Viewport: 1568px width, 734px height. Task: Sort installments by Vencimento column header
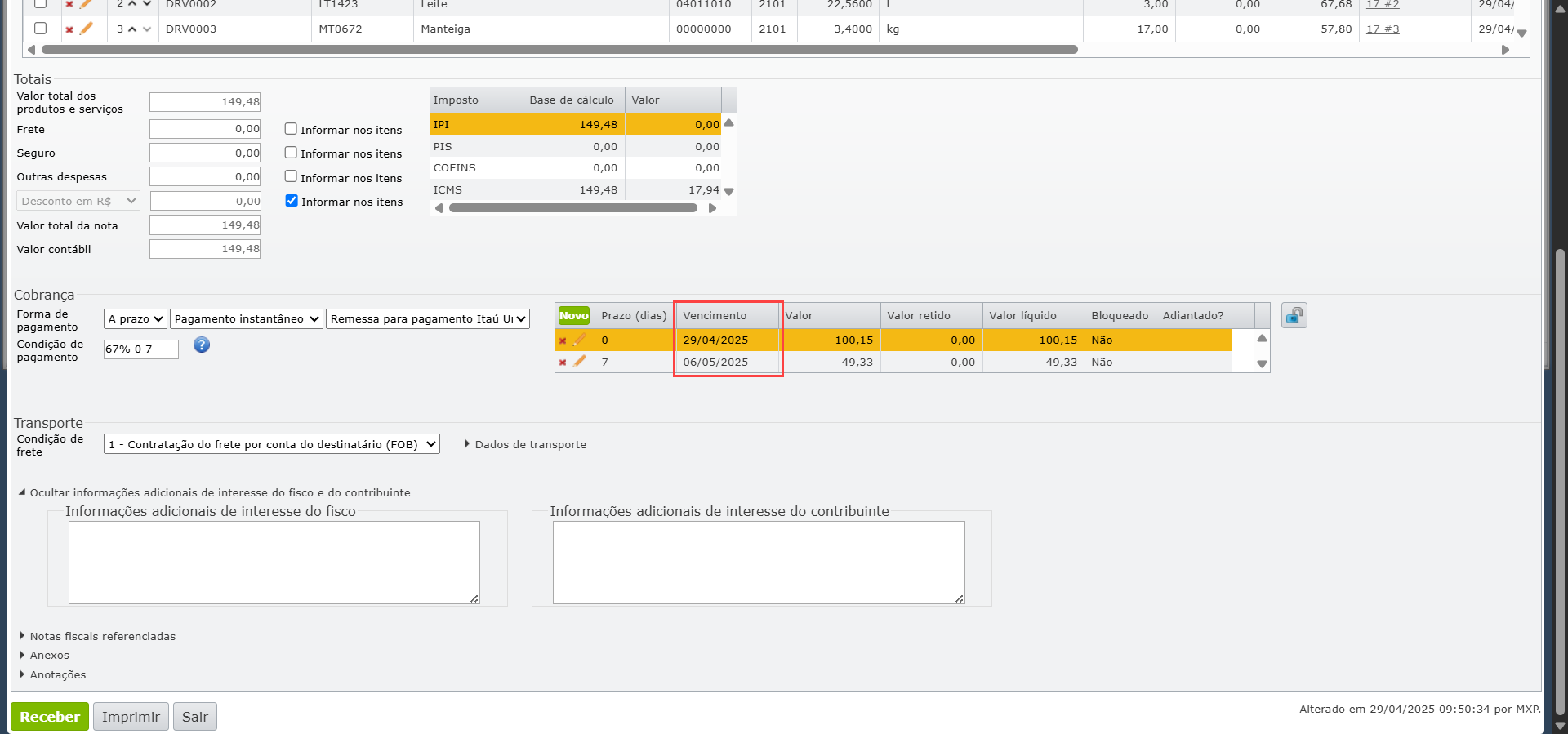[728, 316]
